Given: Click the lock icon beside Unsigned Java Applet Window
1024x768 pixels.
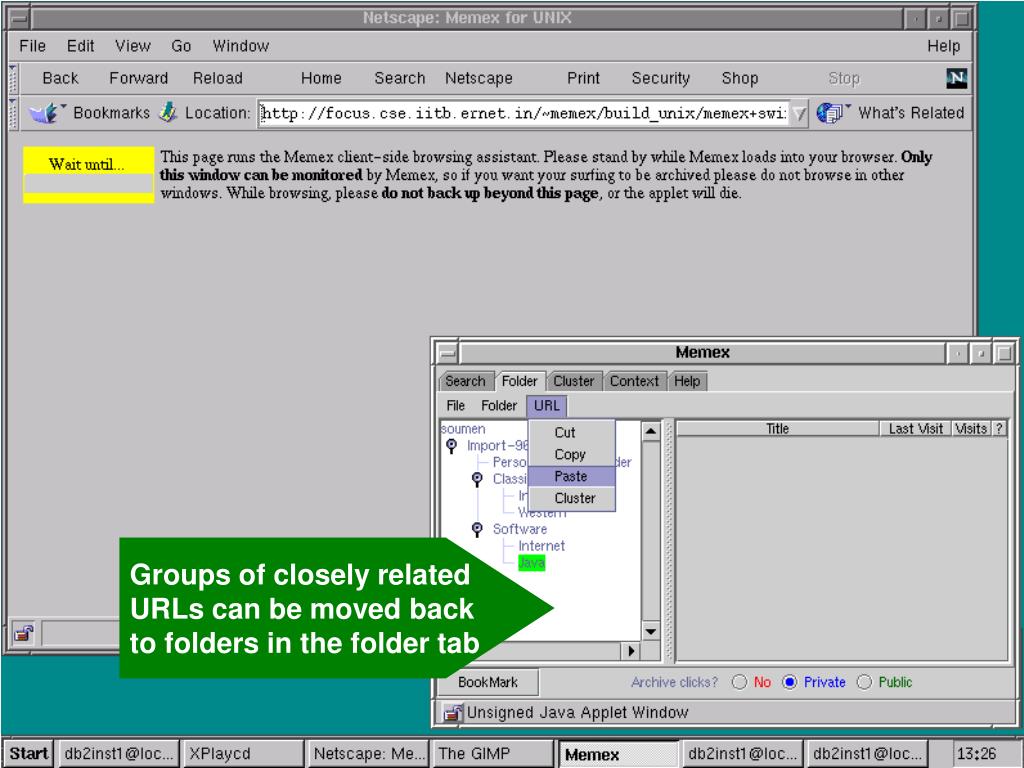Looking at the screenshot, I should pos(452,712).
